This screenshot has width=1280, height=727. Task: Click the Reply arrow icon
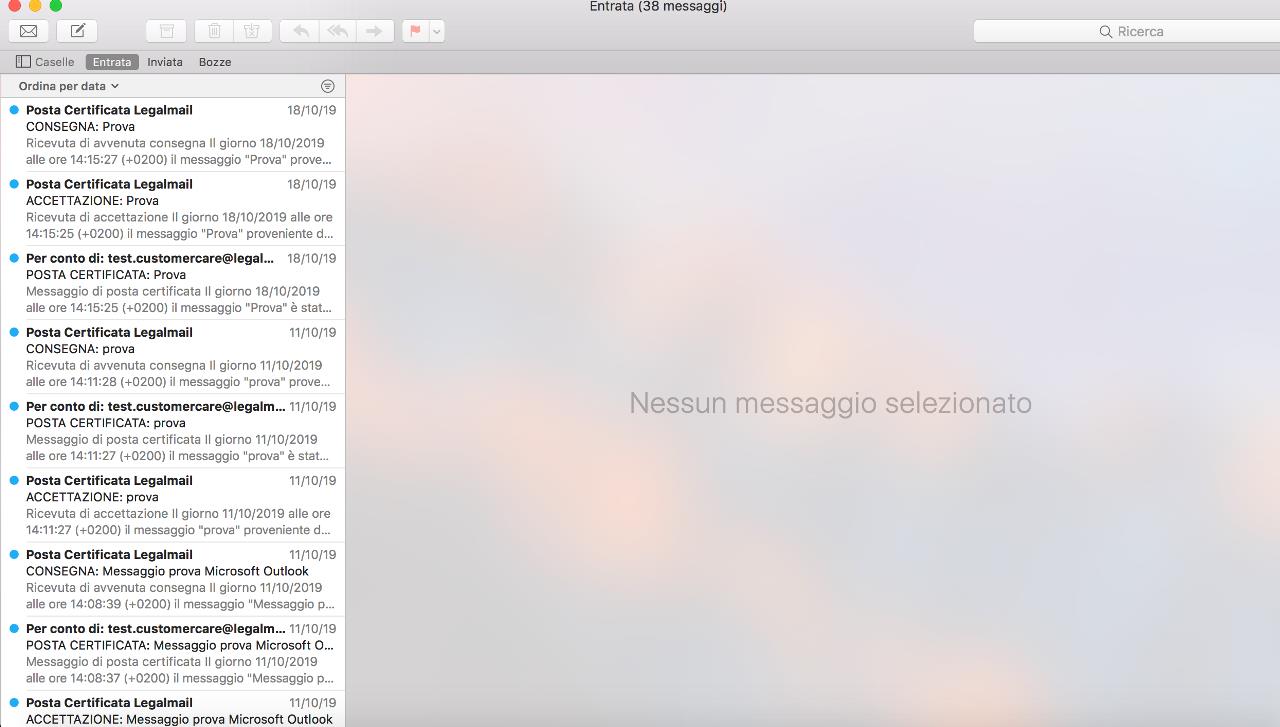(x=300, y=31)
